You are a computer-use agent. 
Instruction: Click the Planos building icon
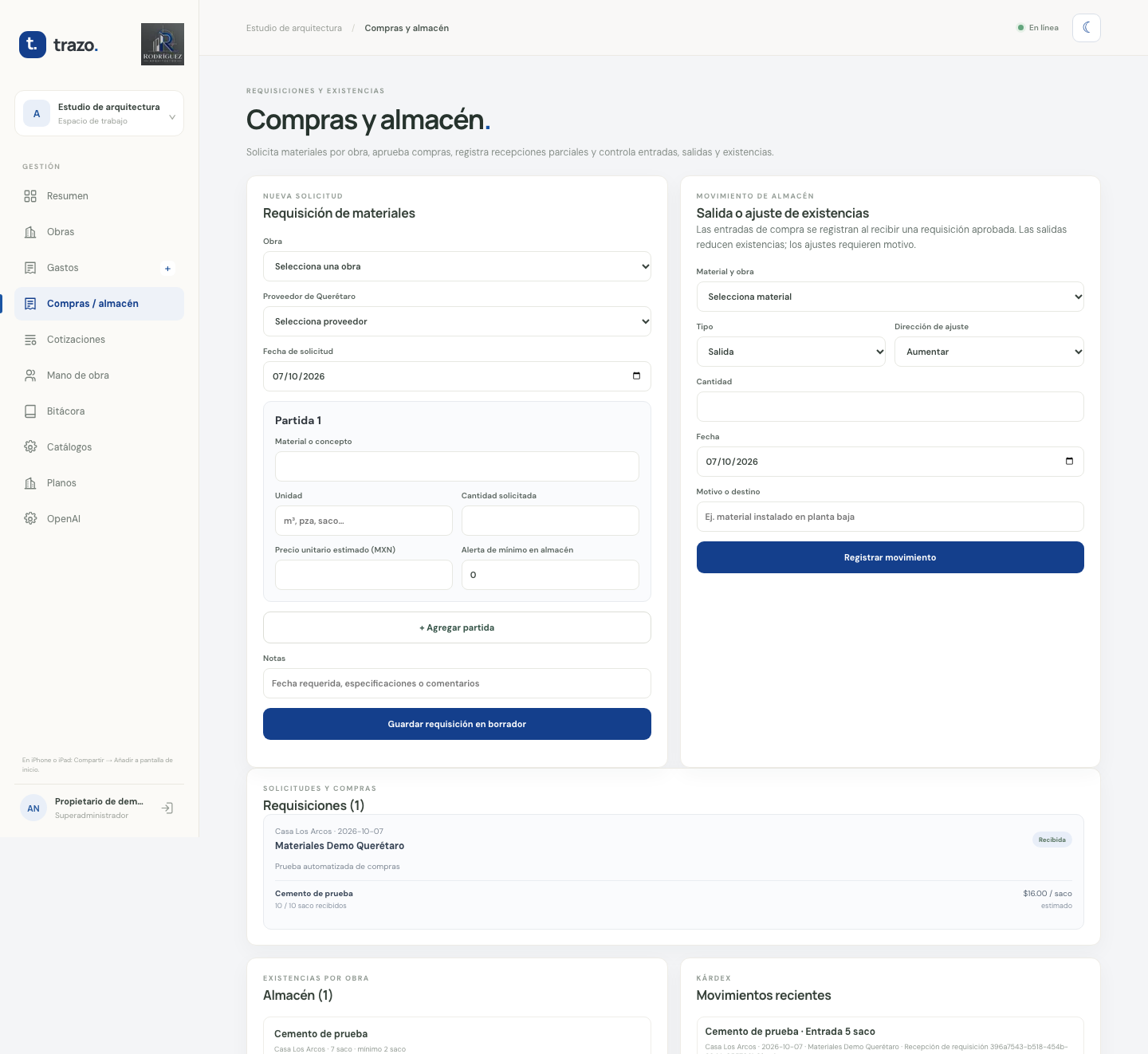(x=30, y=483)
